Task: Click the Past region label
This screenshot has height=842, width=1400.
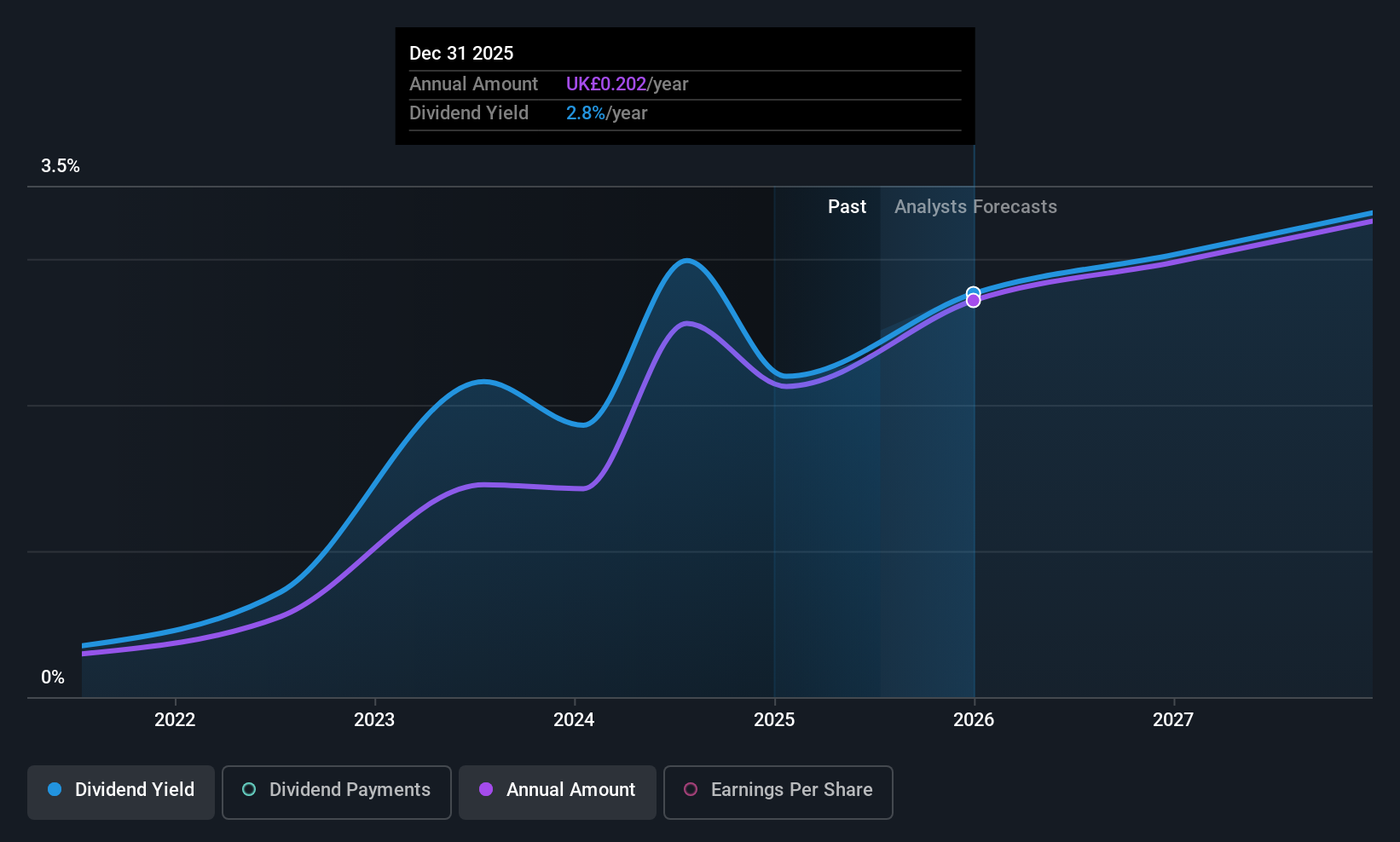Action: point(847,206)
